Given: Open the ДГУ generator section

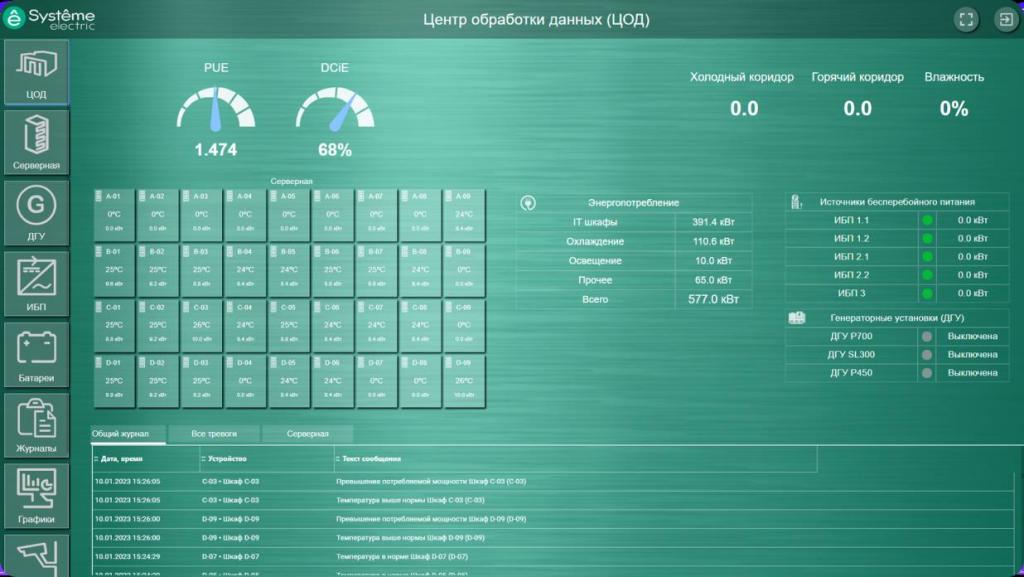Looking at the screenshot, I should click(36, 213).
